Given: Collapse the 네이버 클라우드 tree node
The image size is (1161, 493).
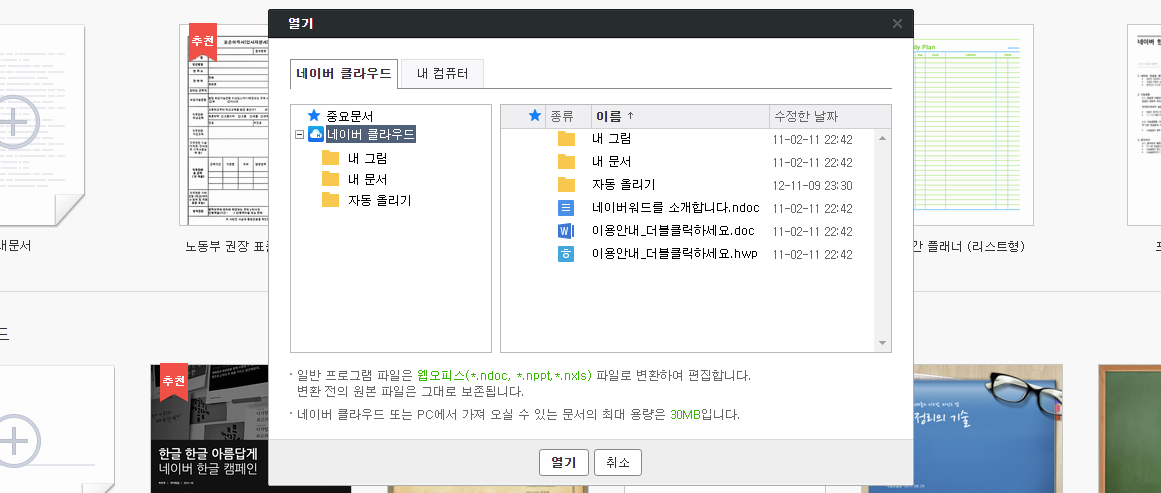Looking at the screenshot, I should [299, 135].
